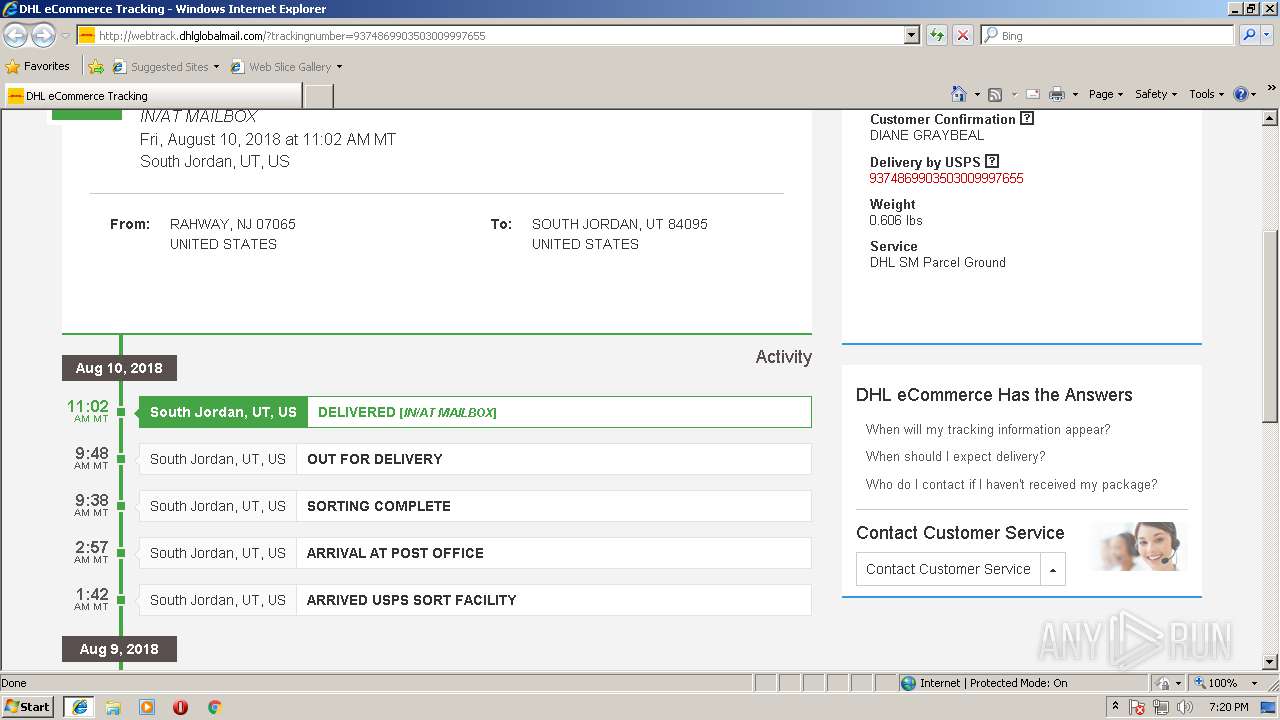Open Windows Explorer folder taskbar icon
The height and width of the screenshot is (720, 1280).
(113, 707)
